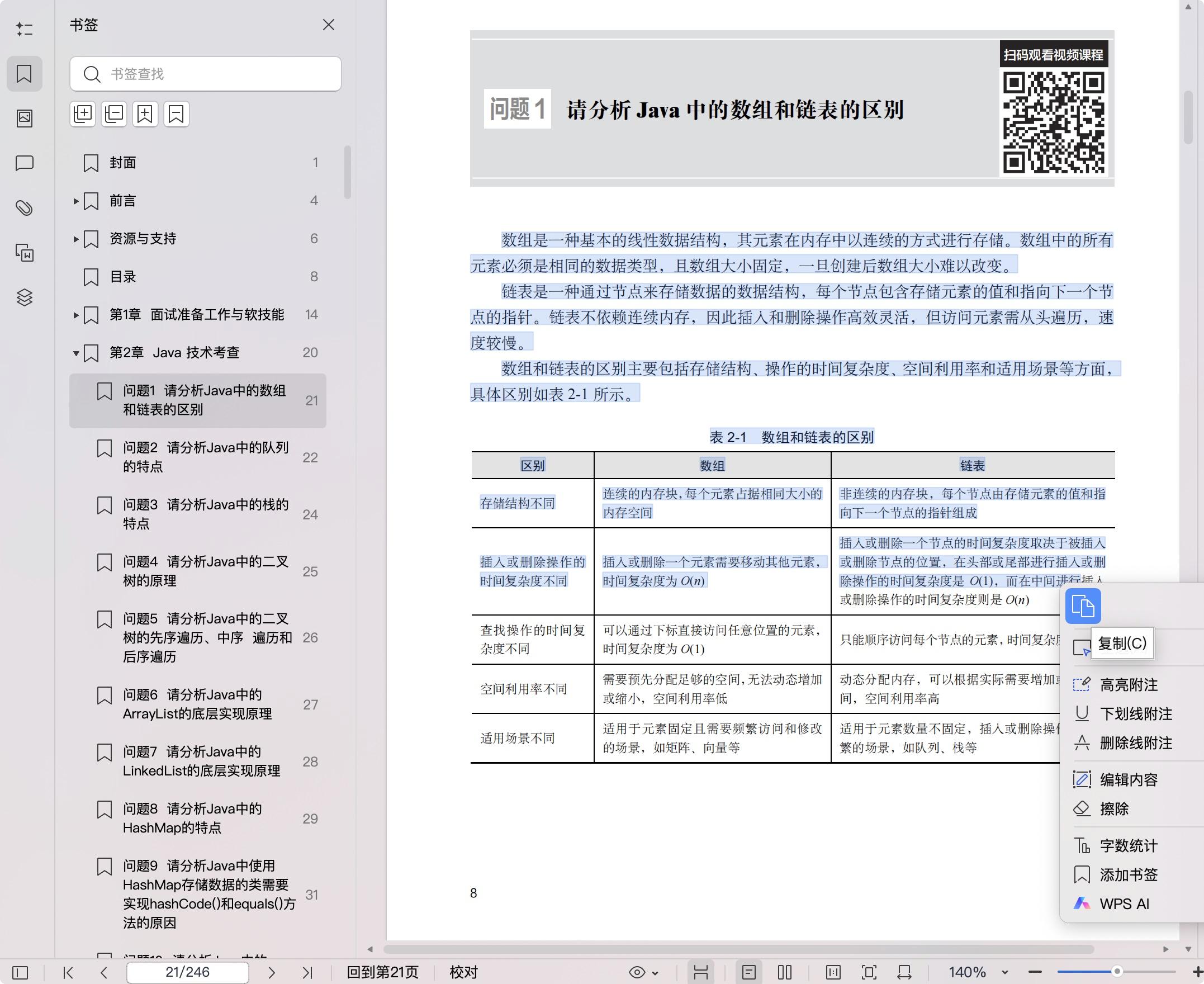The image size is (1204, 984).
Task: Close the bookmarks panel
Action: (x=329, y=25)
